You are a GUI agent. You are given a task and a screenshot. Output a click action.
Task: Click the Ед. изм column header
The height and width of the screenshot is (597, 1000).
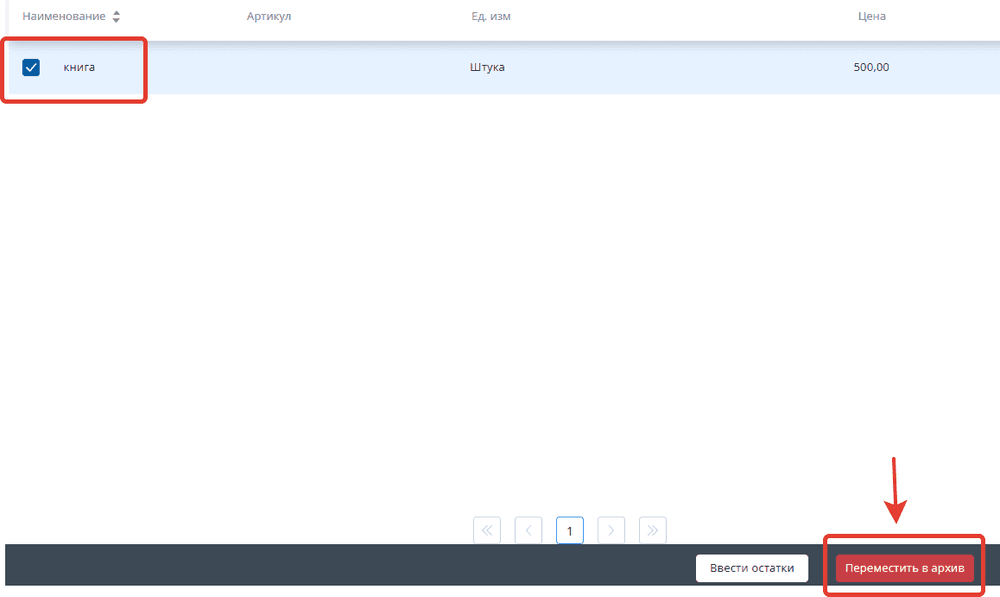tap(492, 17)
